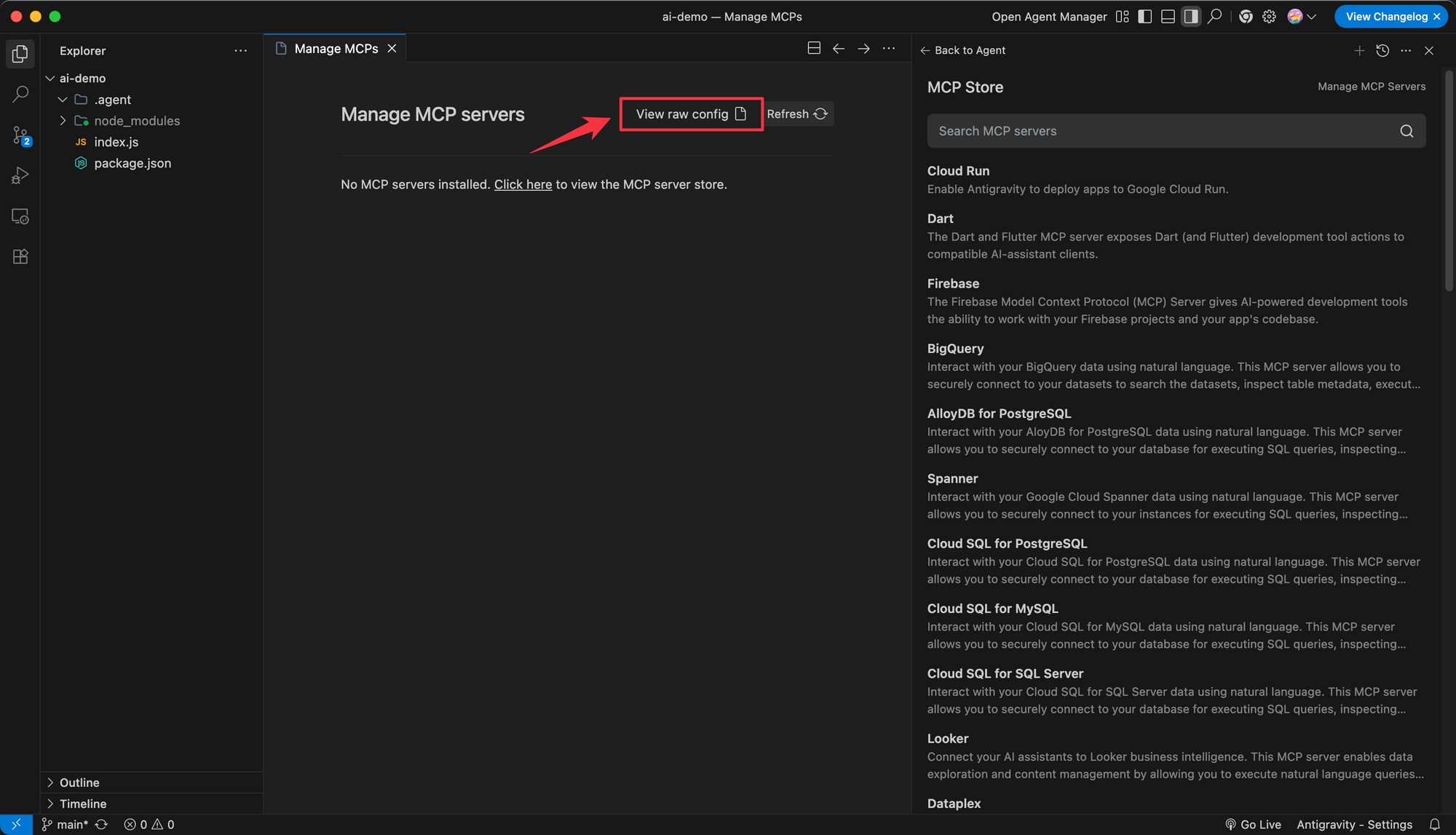Start a new conversation plus icon

point(1359,50)
